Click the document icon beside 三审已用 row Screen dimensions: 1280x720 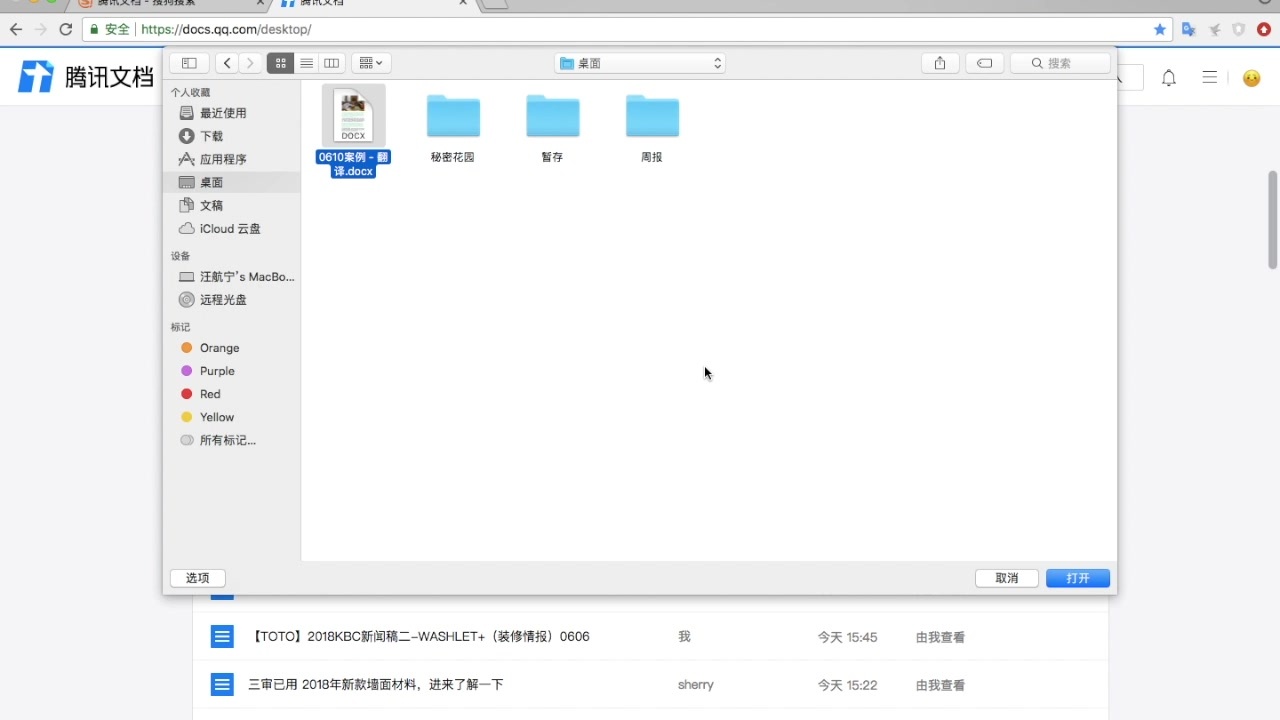222,684
